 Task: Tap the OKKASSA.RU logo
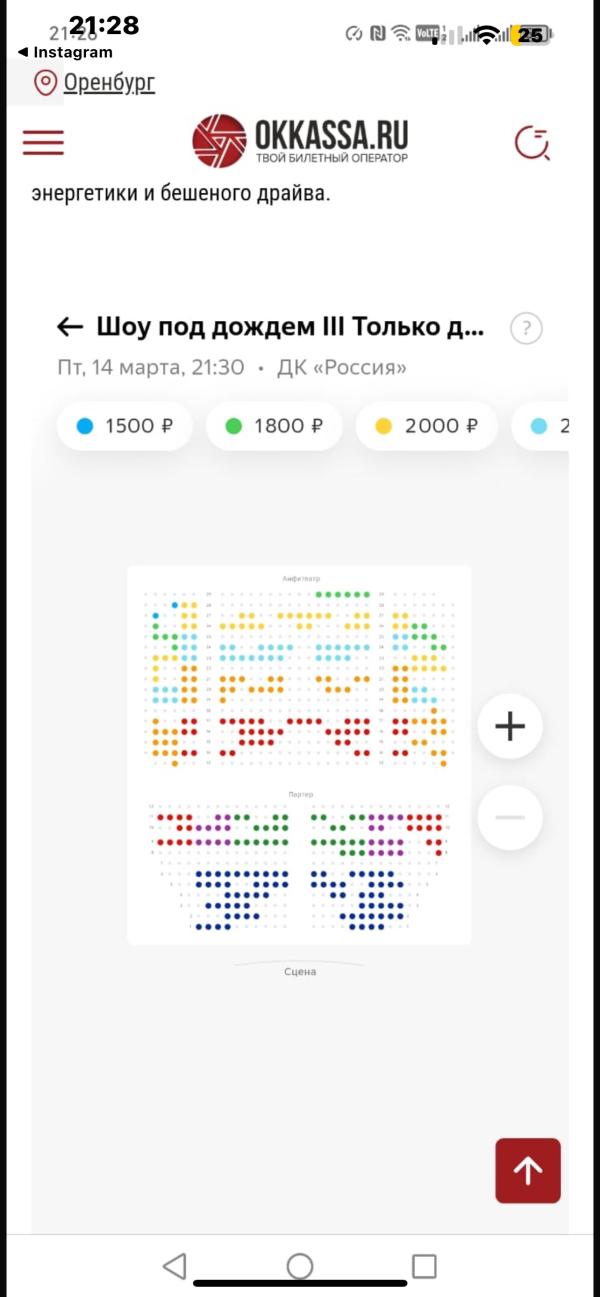(x=300, y=141)
